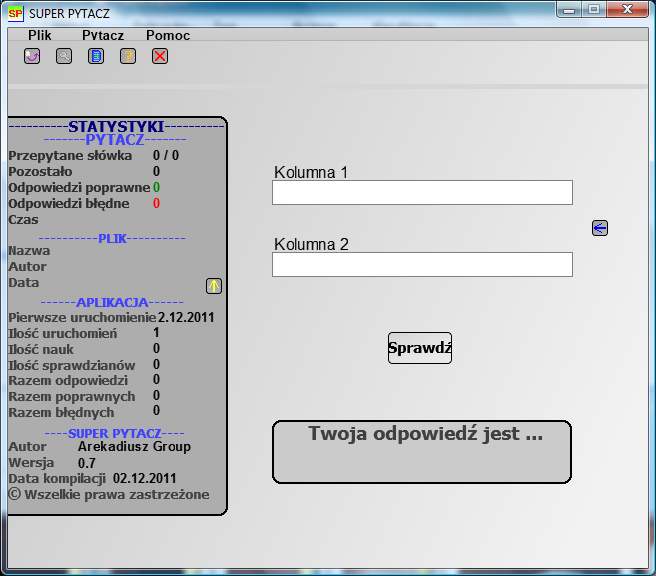Screen dimensions: 656x576
Task: Click the red X toolbar icon
Action: coord(160,56)
